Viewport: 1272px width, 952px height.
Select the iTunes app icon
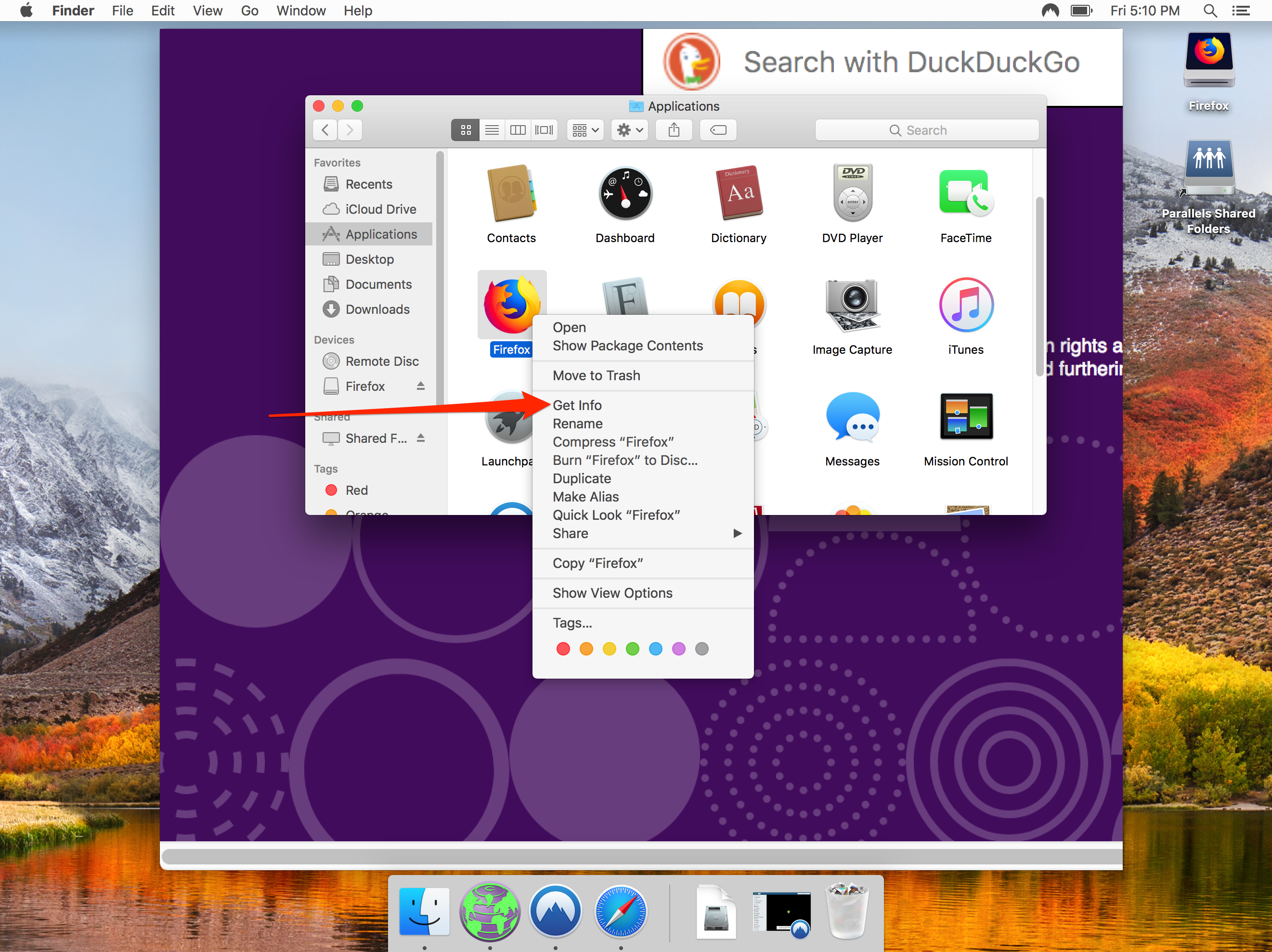pos(966,305)
